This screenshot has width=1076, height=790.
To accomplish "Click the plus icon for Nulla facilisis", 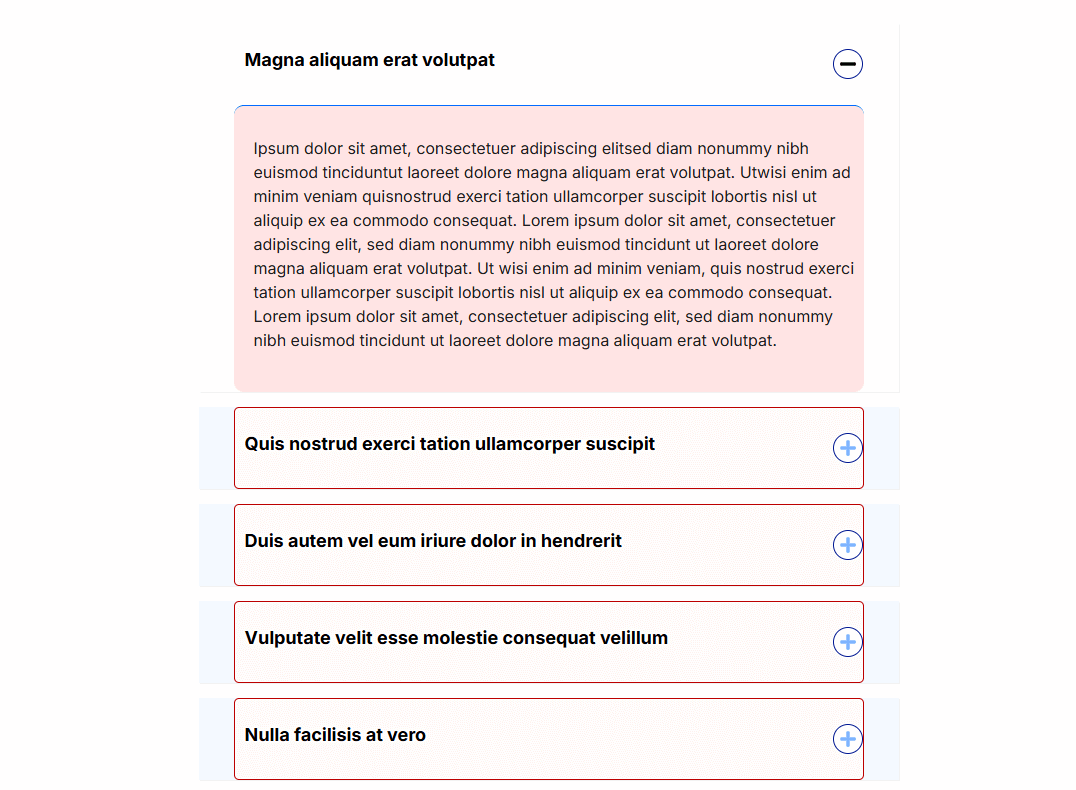I will pos(847,739).
